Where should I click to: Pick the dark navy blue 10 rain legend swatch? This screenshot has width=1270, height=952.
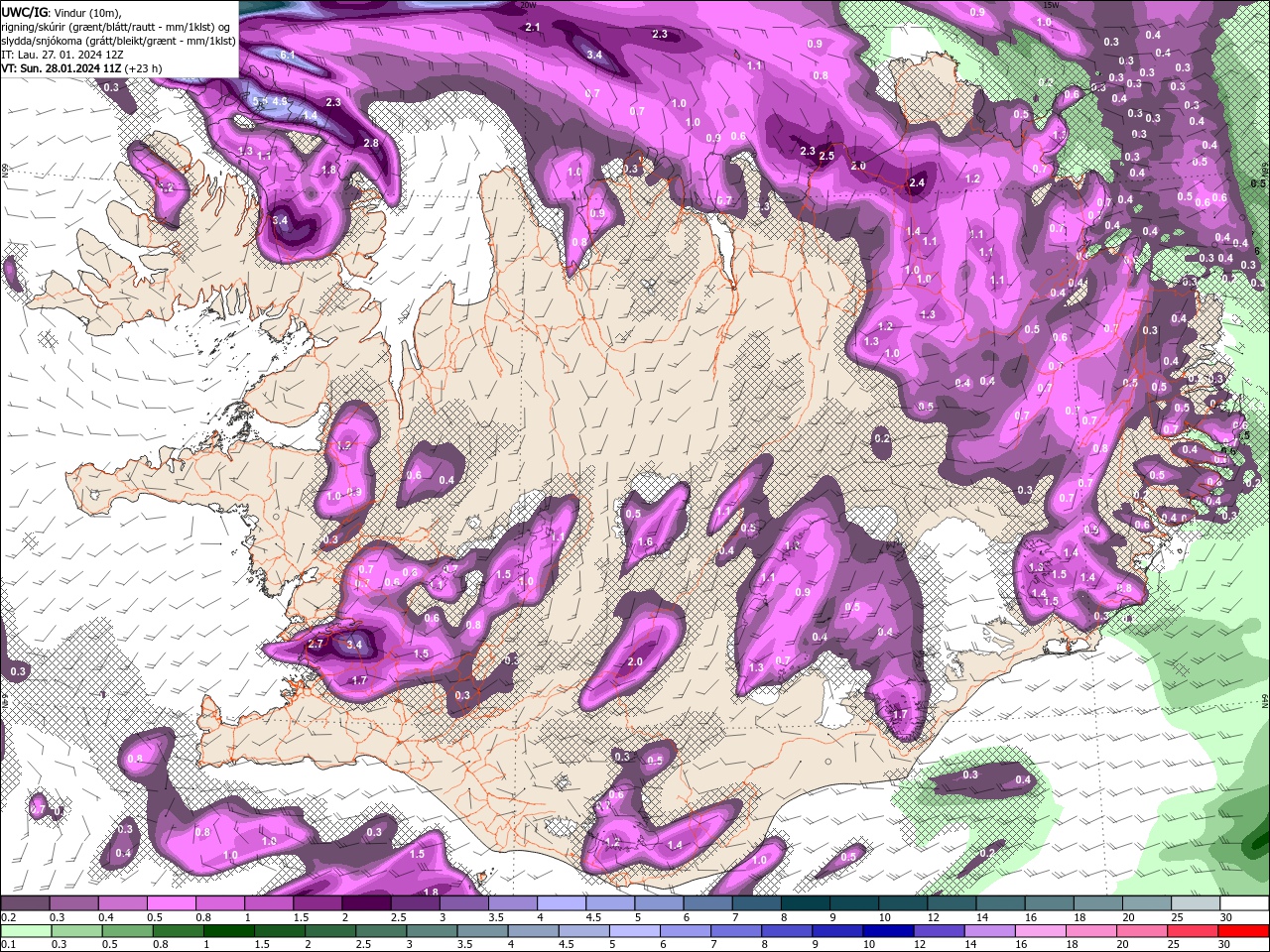tap(887, 930)
